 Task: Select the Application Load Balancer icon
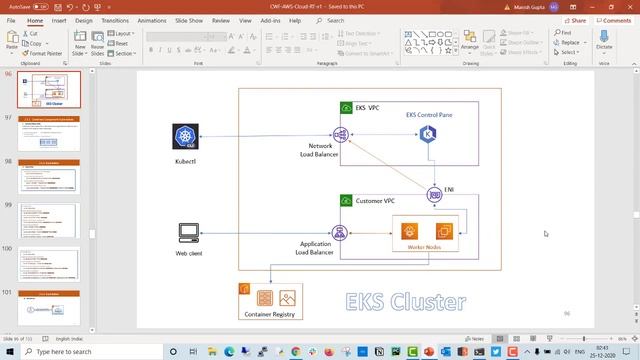(340, 233)
